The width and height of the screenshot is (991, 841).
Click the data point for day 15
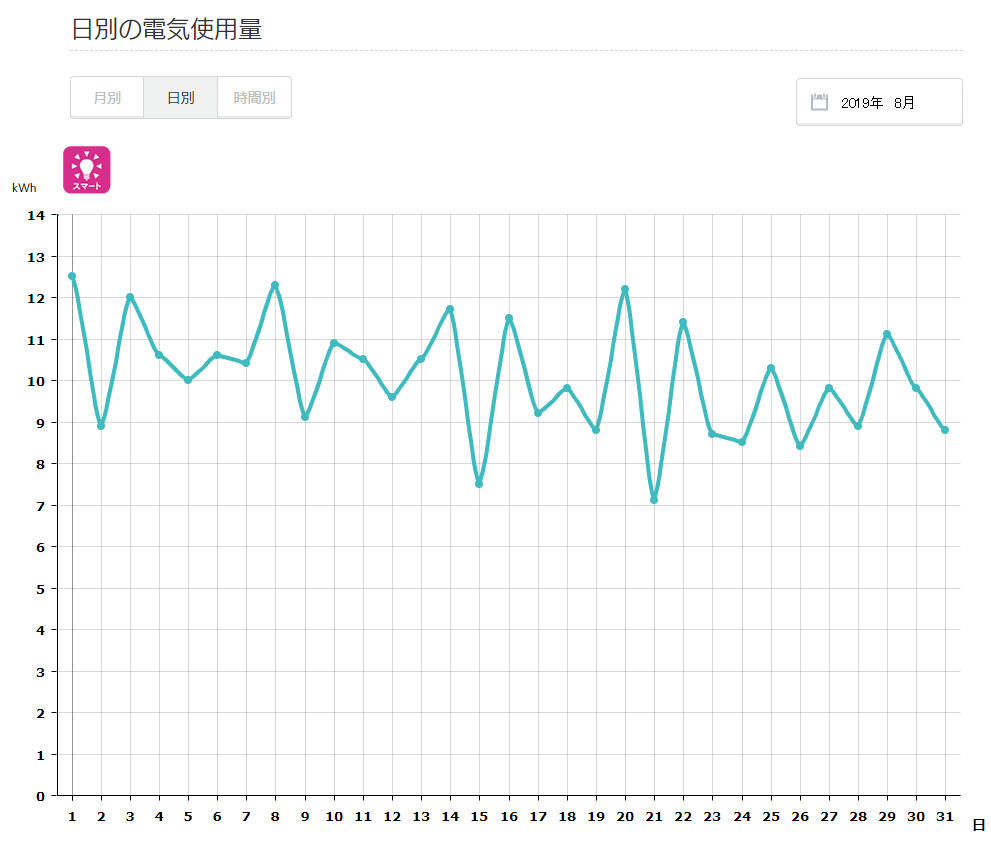[x=479, y=484]
